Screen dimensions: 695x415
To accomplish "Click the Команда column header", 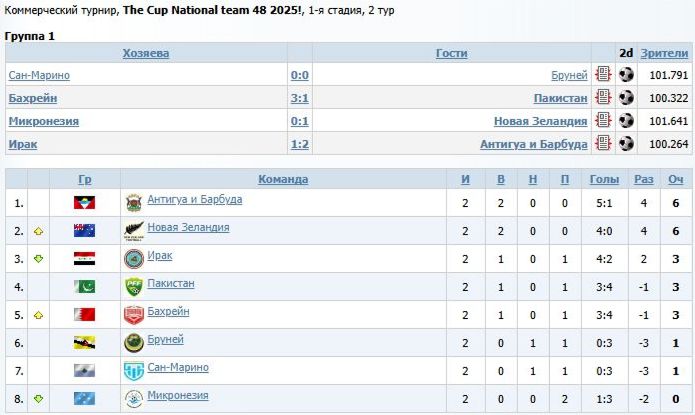I will click(x=283, y=180).
